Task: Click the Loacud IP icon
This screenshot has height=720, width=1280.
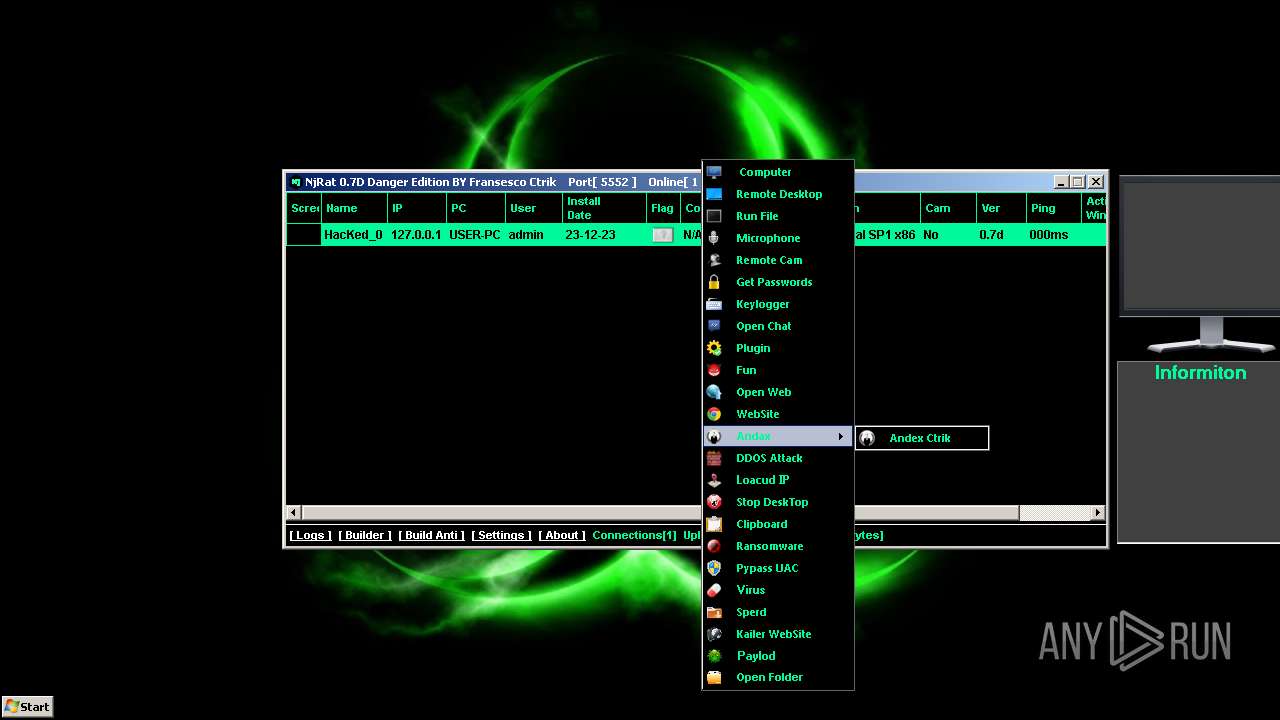Action: click(x=714, y=480)
